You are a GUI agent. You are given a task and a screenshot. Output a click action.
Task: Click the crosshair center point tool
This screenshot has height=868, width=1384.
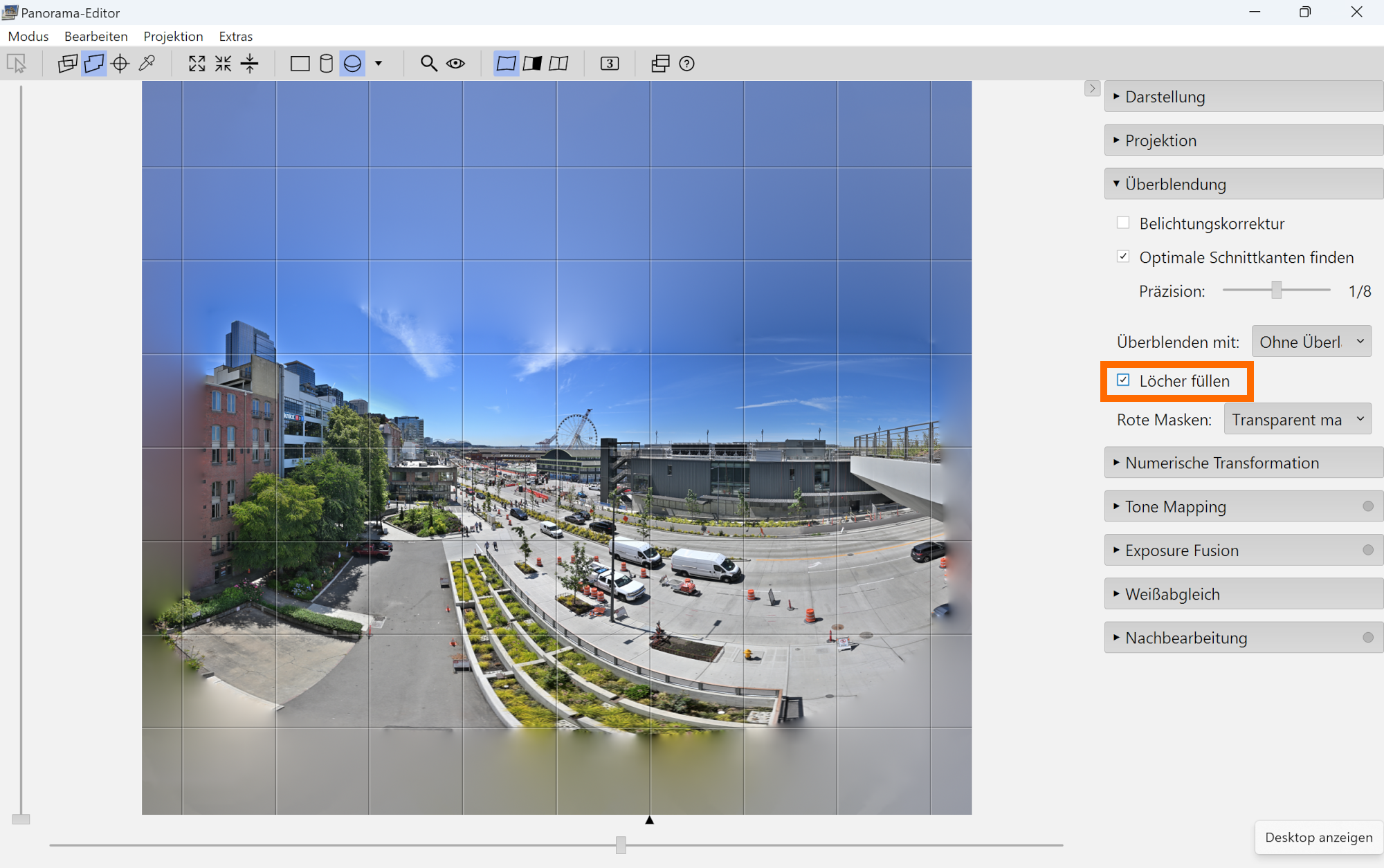[x=120, y=64]
